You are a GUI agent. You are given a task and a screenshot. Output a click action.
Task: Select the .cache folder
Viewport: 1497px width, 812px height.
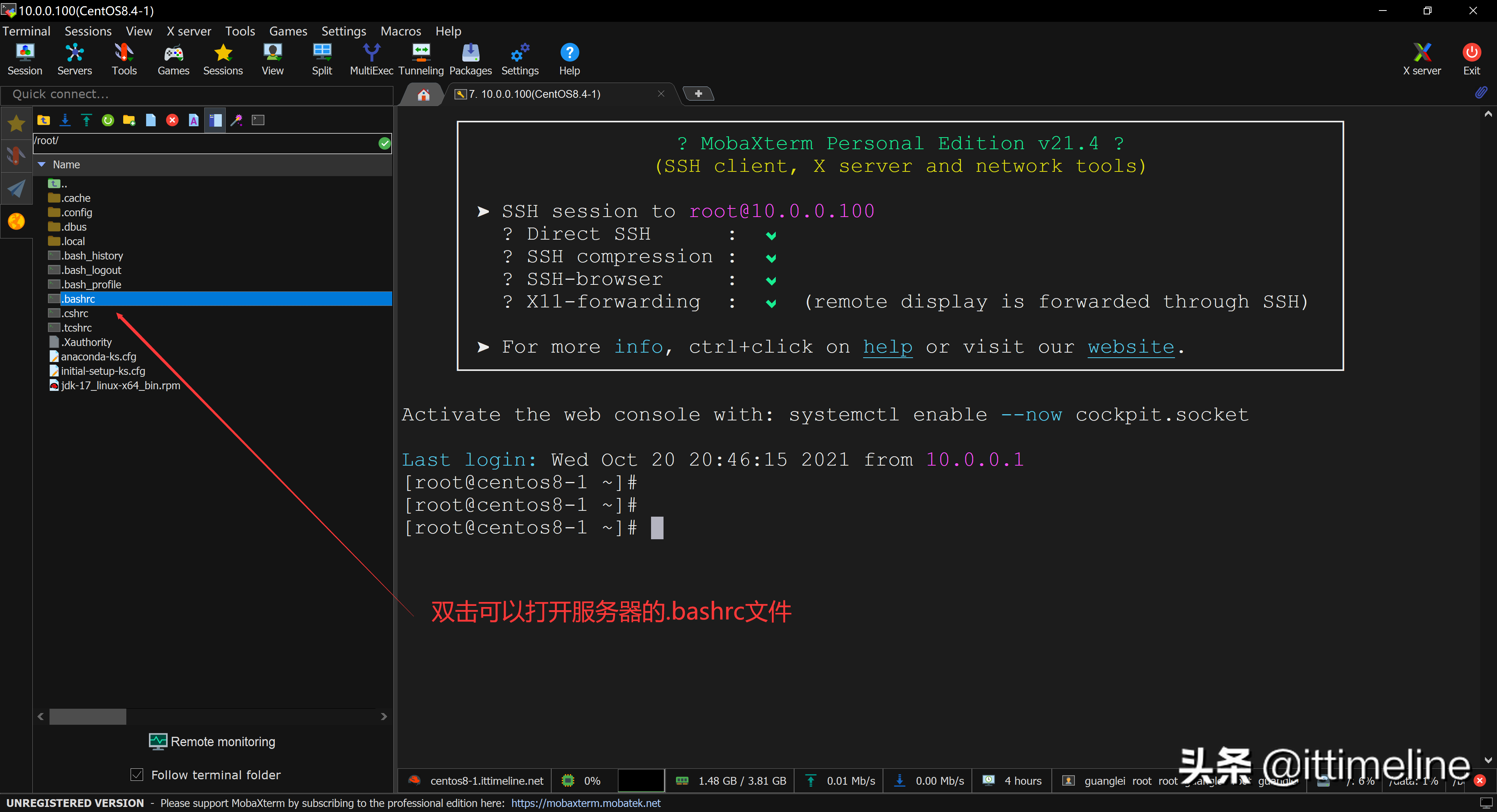point(76,198)
